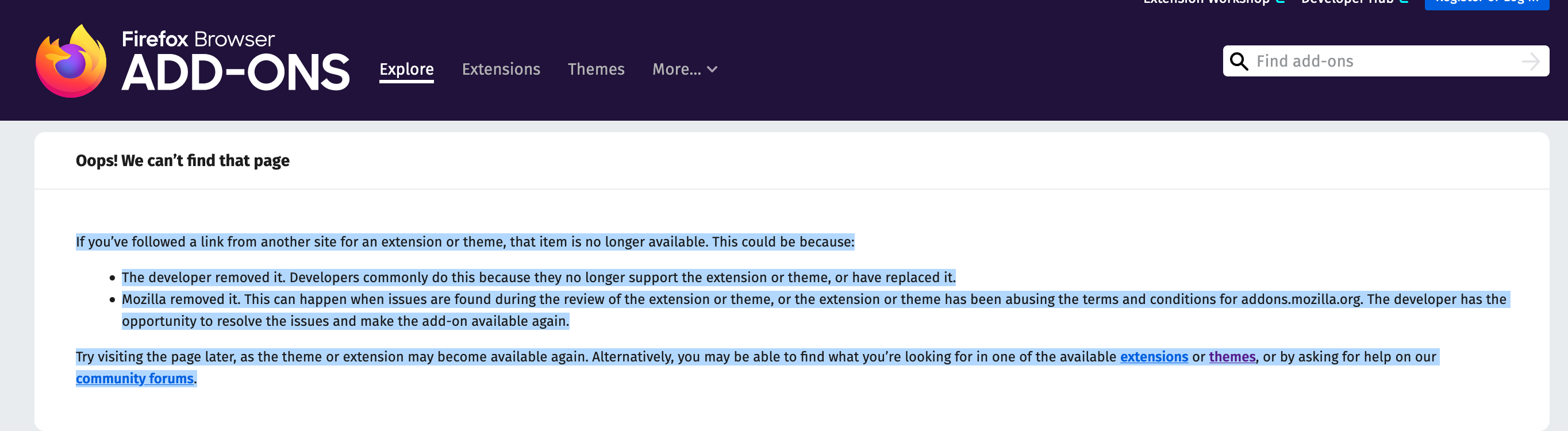Click the chevron next to More…
The height and width of the screenshot is (431, 1568).
pyautogui.click(x=713, y=70)
